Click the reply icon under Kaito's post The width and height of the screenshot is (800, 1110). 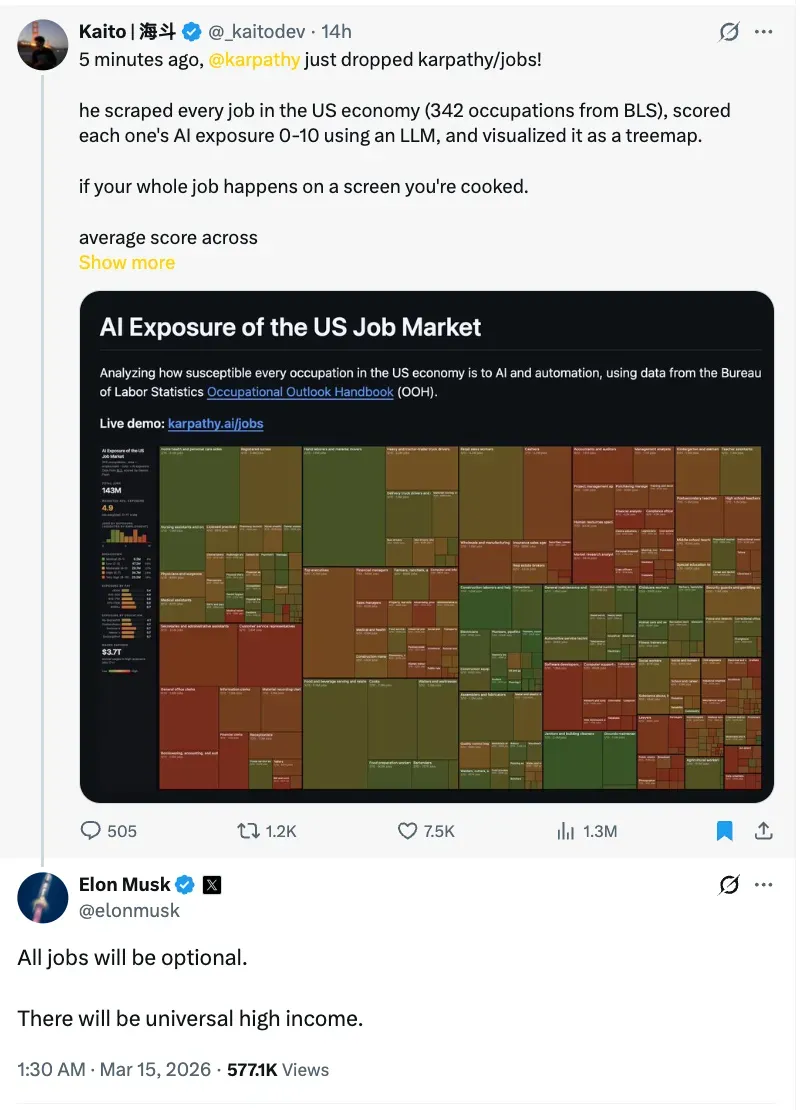coord(92,830)
